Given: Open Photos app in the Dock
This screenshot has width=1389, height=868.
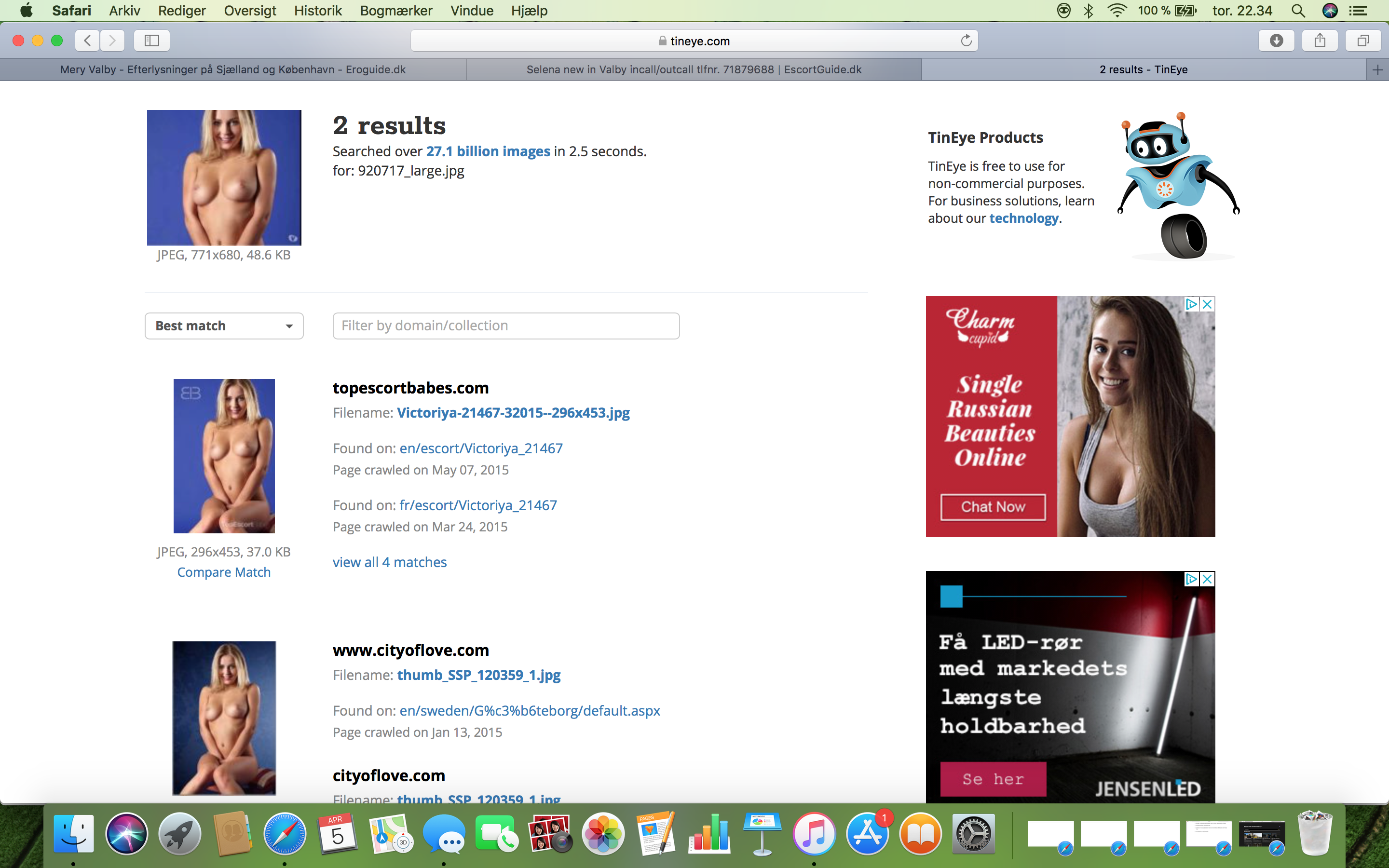Looking at the screenshot, I should (x=603, y=834).
